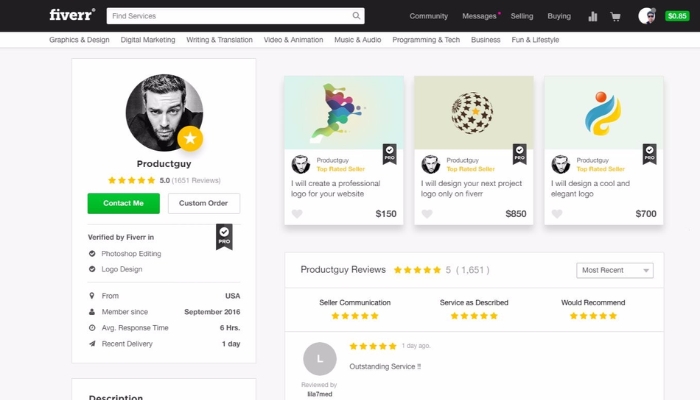The width and height of the screenshot is (700, 400).
Task: Click seller avatar on the $150 gig card
Action: (301, 164)
